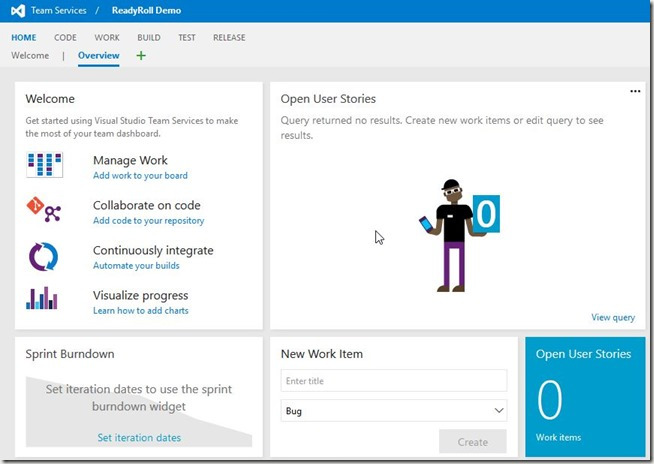Click the View query link
Image resolution: width=654 pixels, height=464 pixels.
coord(613,318)
